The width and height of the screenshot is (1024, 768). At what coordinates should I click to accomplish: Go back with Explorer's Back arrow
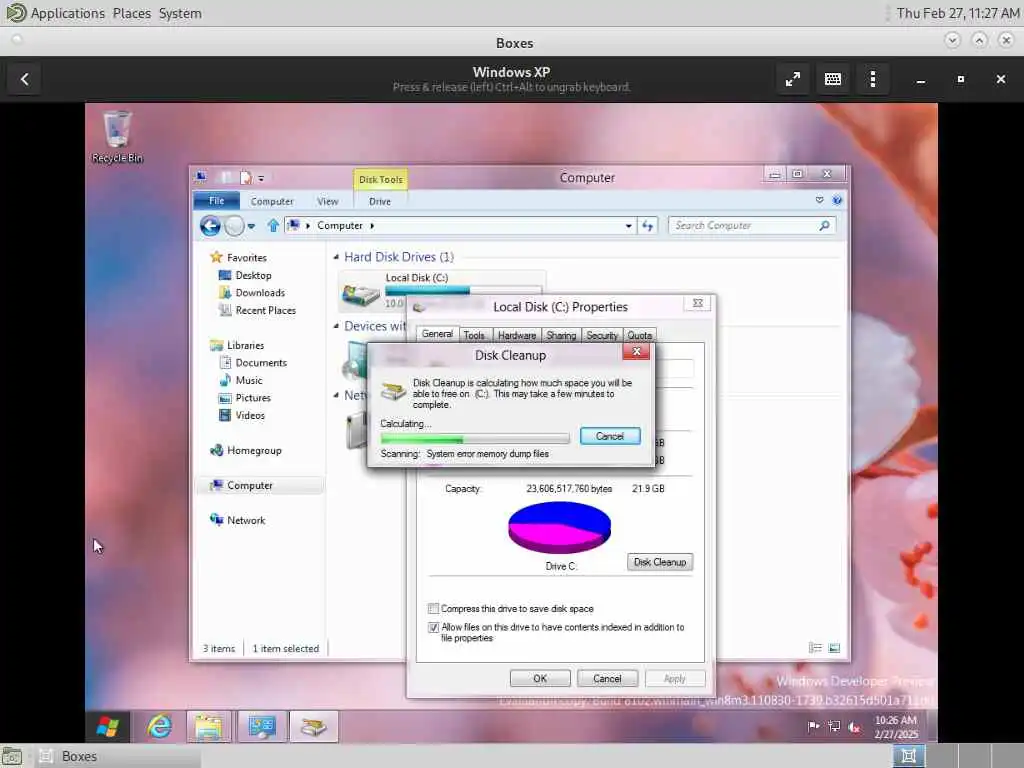(210, 226)
